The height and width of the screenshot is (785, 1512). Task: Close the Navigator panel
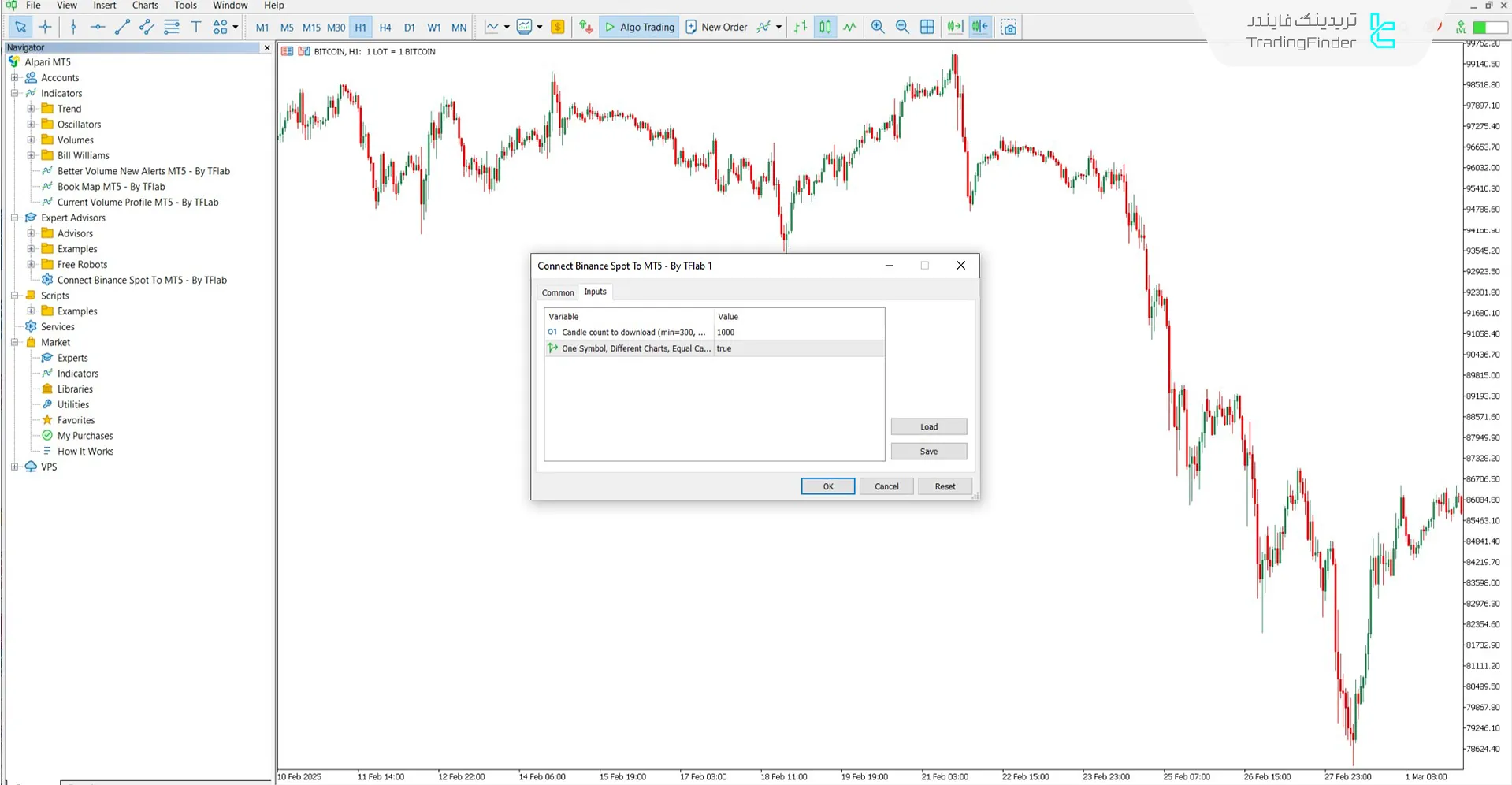[x=266, y=48]
